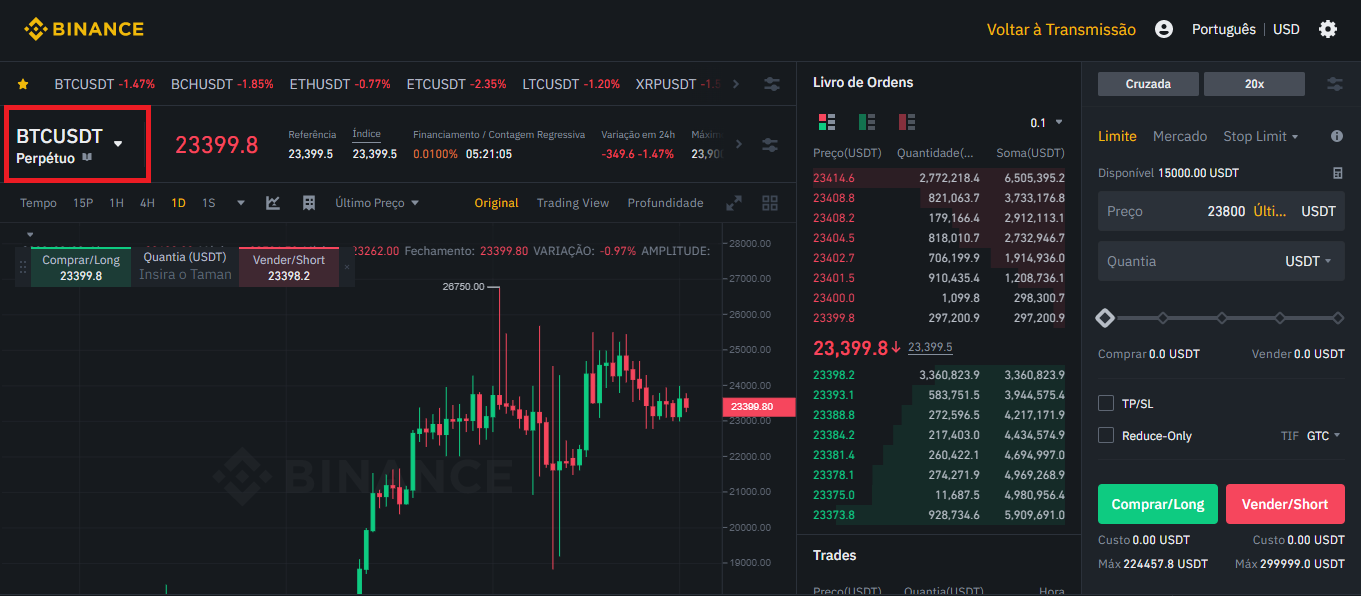1361x596 pixels.
Task: Open ticker list settings sliders icon
Action: 772,84
